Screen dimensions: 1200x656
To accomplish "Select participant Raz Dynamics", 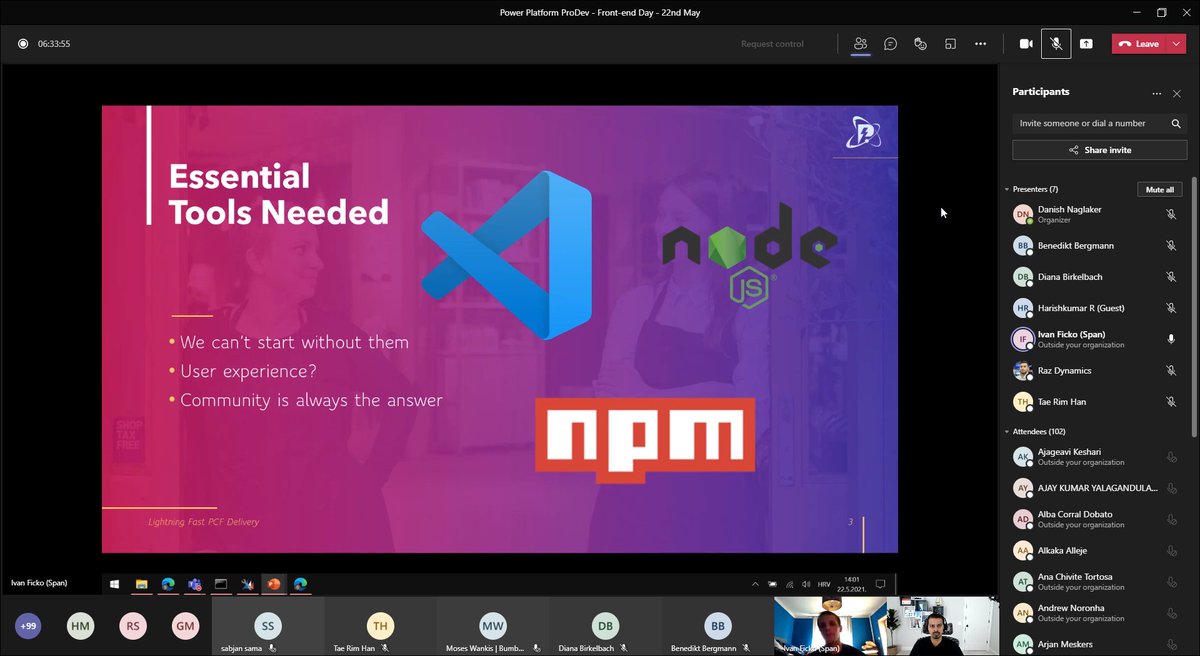I will (1096, 370).
